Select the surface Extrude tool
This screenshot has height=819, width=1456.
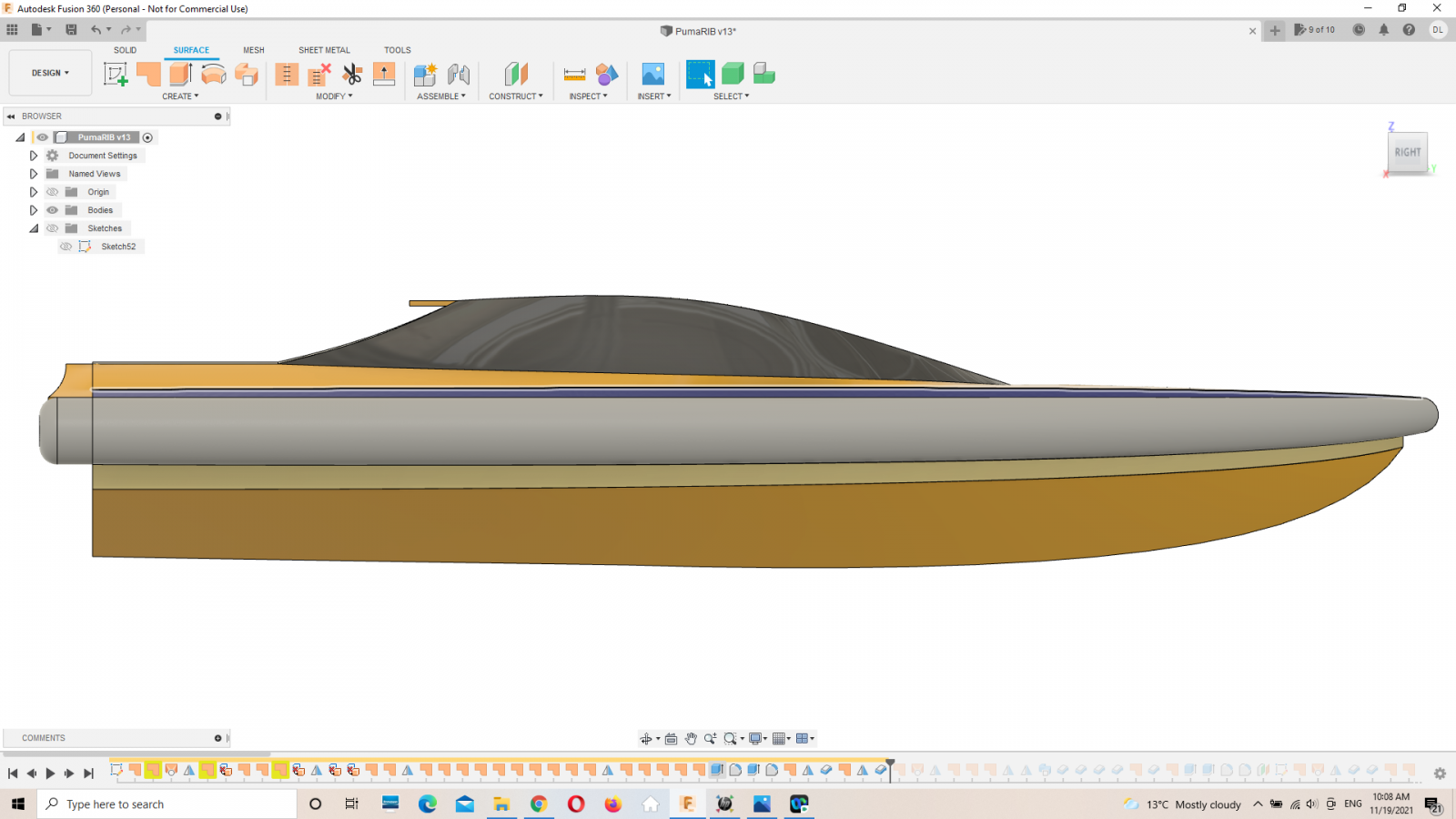(x=180, y=74)
